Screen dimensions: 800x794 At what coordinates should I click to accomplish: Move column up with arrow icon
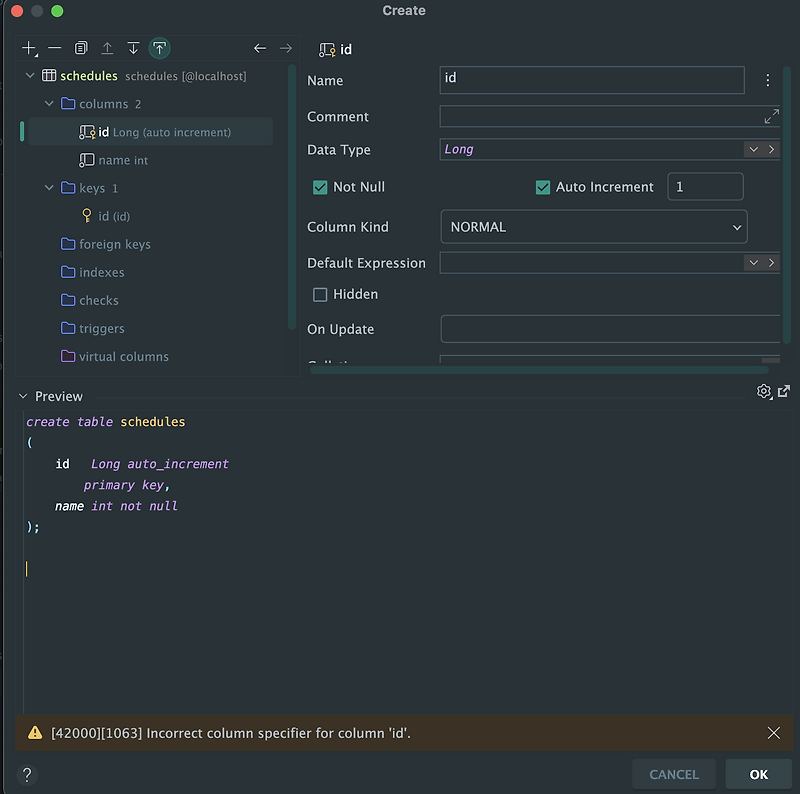coord(107,48)
